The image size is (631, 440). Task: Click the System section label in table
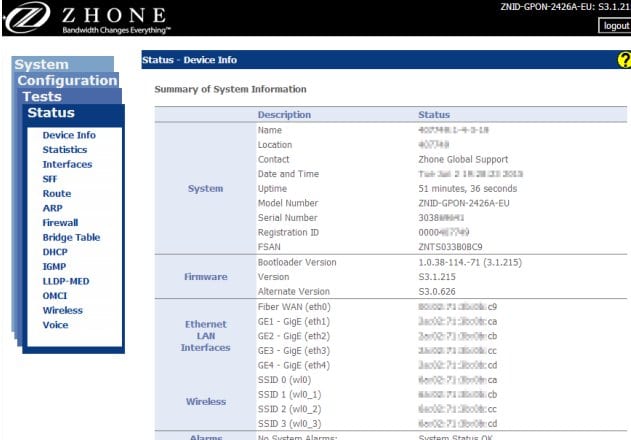(205, 188)
